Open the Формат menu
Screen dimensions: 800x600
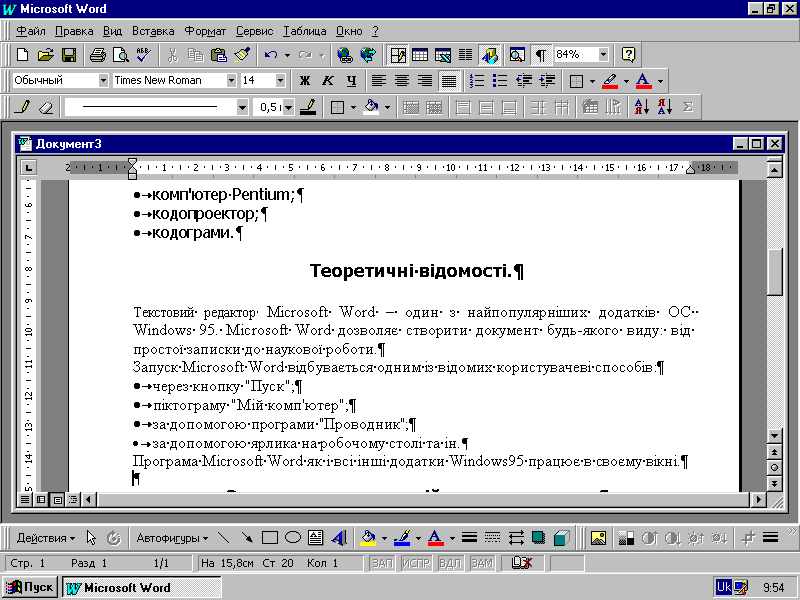point(205,31)
